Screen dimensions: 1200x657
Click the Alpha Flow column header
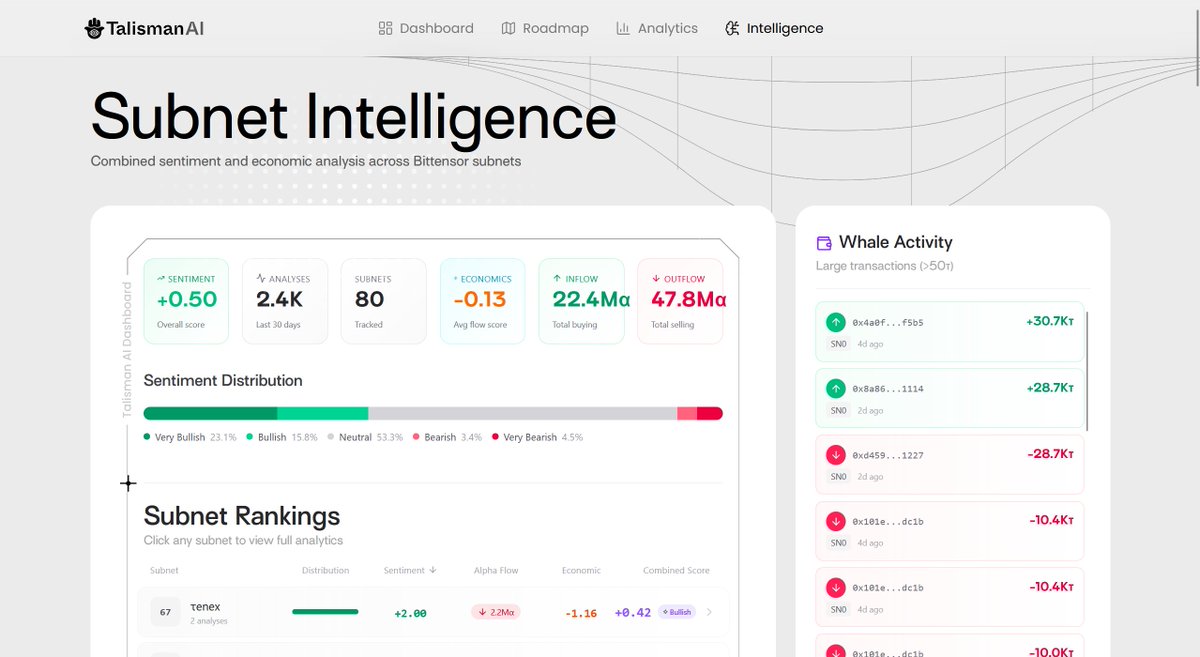click(496, 570)
